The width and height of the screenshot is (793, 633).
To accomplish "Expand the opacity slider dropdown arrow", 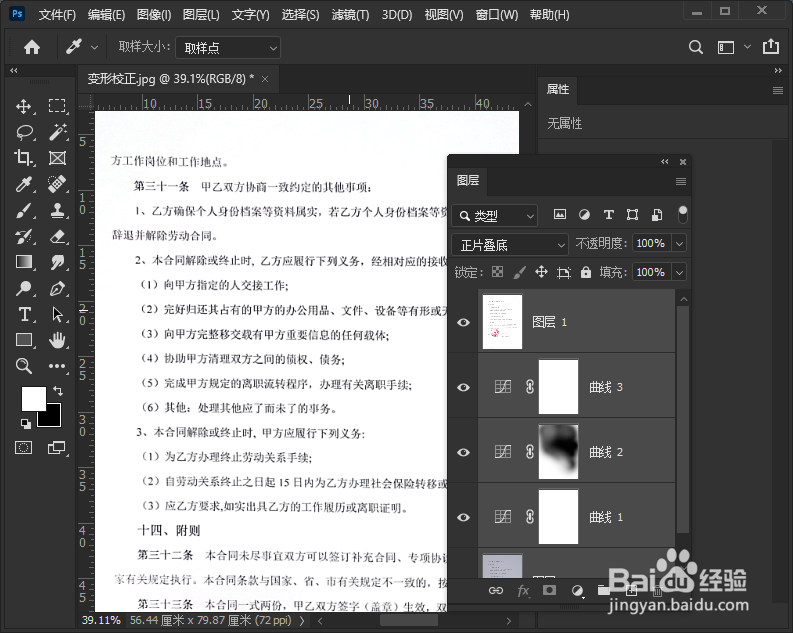I will (x=679, y=244).
